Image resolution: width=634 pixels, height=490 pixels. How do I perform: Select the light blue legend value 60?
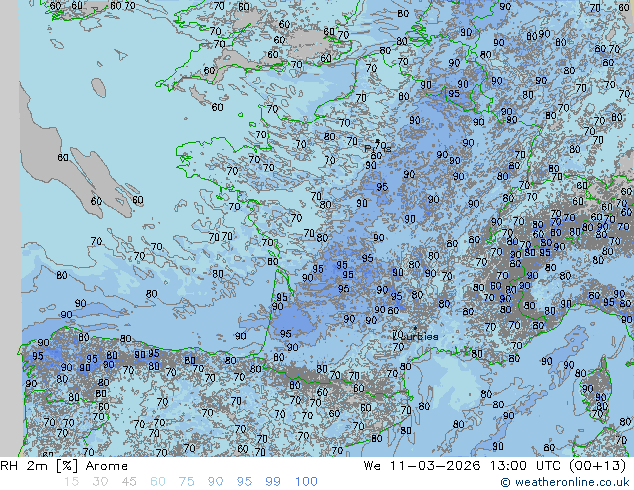[158, 482]
